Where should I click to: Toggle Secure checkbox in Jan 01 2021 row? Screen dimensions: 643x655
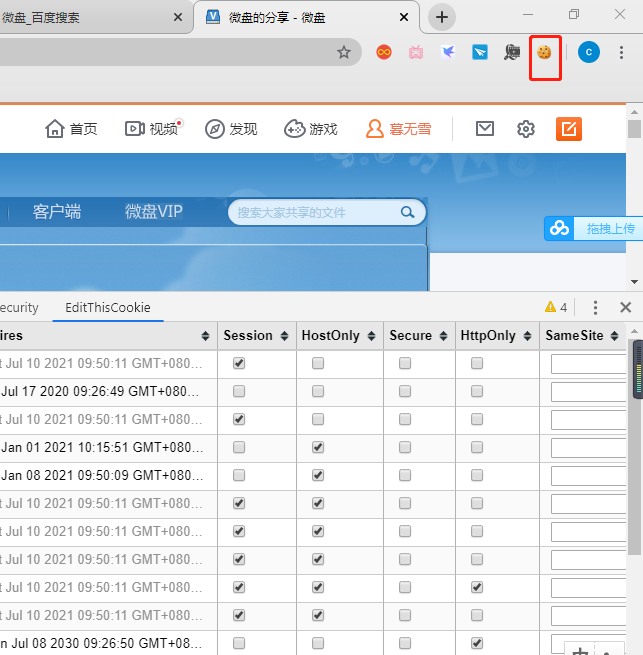pos(405,447)
